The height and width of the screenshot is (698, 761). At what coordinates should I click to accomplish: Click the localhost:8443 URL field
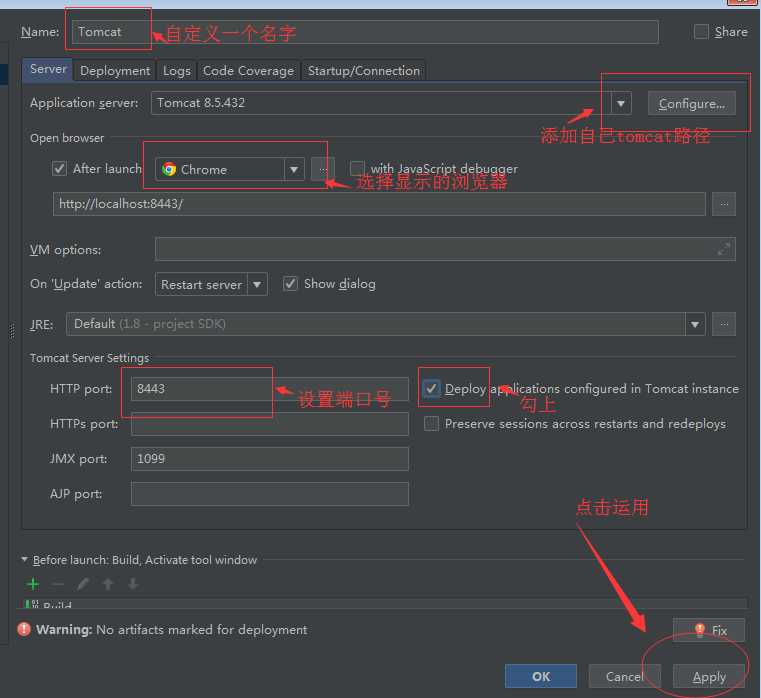(379, 204)
